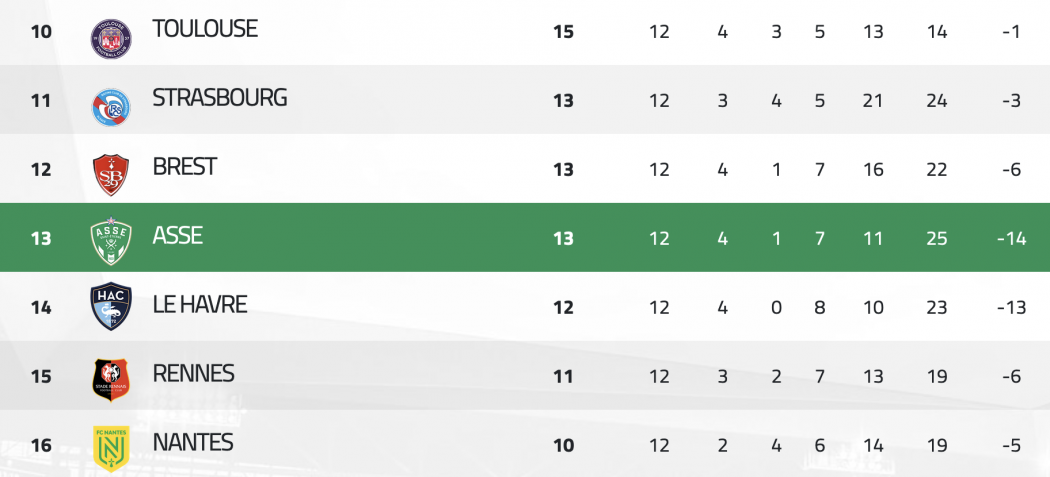Image resolution: width=1050 pixels, height=477 pixels.
Task: Open the STRASBOURG team name
Action: pos(220,98)
